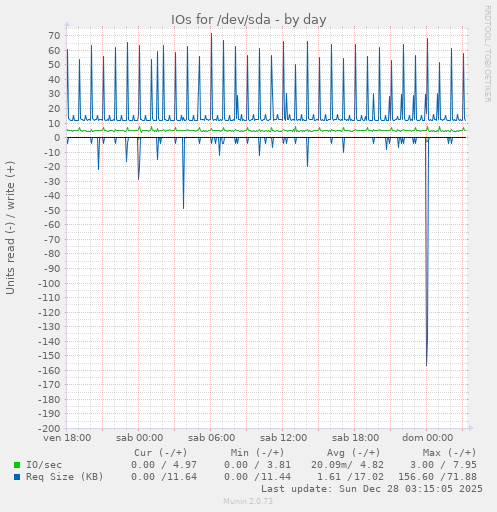Image resolution: width=497 pixels, height=512 pixels.
Task: Click the bottom tip of the -49 read spike
Action: (x=183, y=208)
